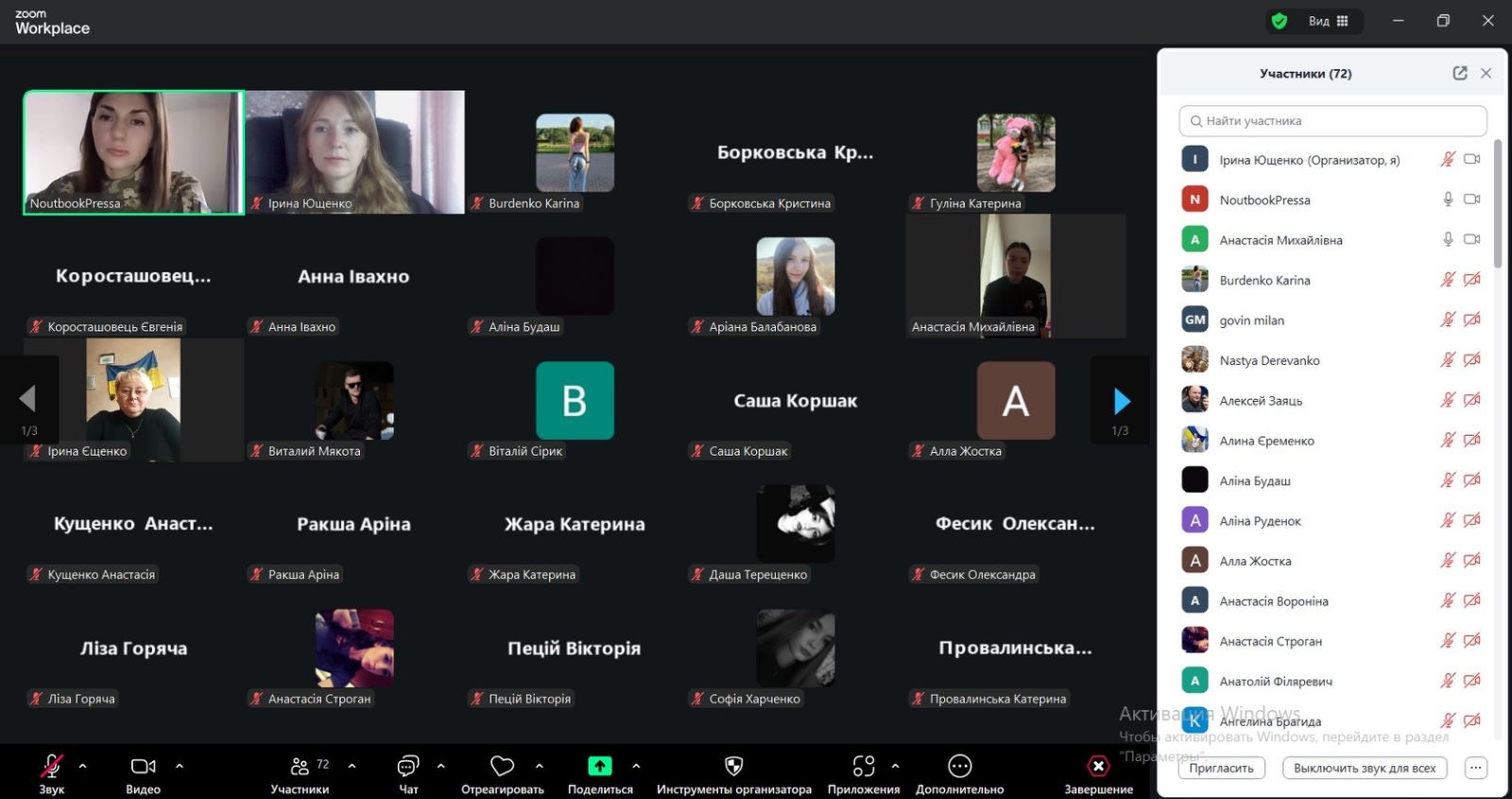The height and width of the screenshot is (799, 1512).
Task: Open the Apps icon in toolbar
Action: click(x=863, y=767)
